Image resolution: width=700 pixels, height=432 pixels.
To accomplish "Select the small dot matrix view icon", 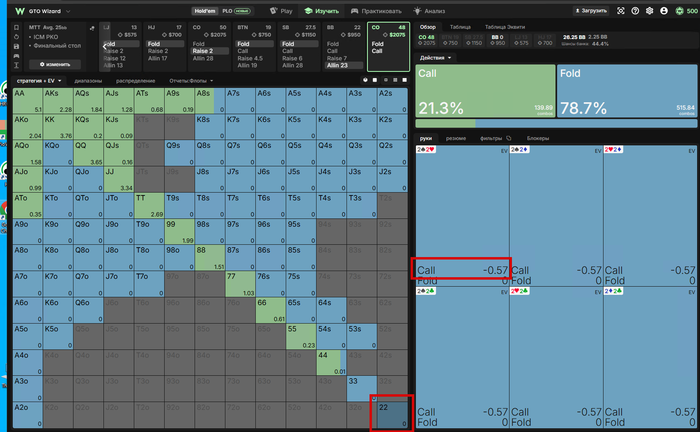I will coord(386,80).
